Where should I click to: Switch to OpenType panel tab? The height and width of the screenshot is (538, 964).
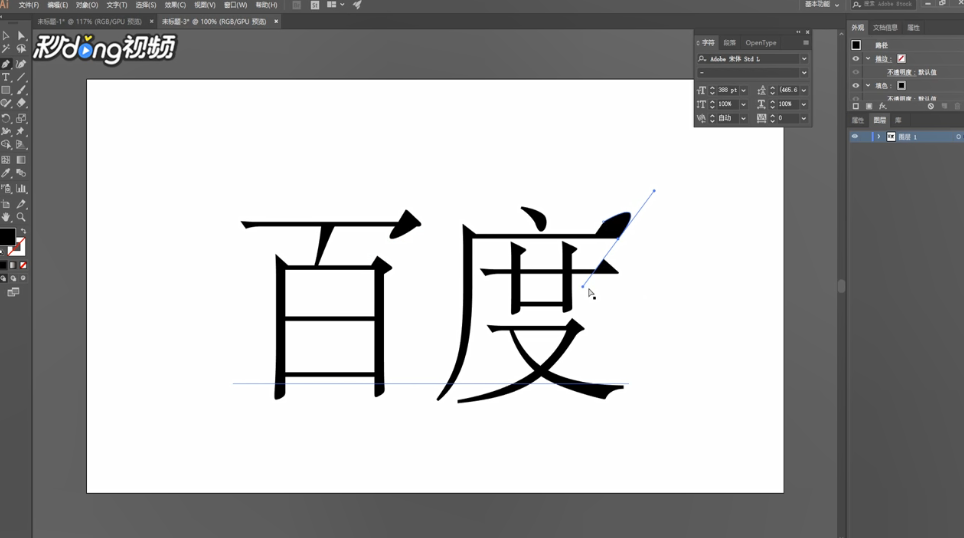(761, 43)
